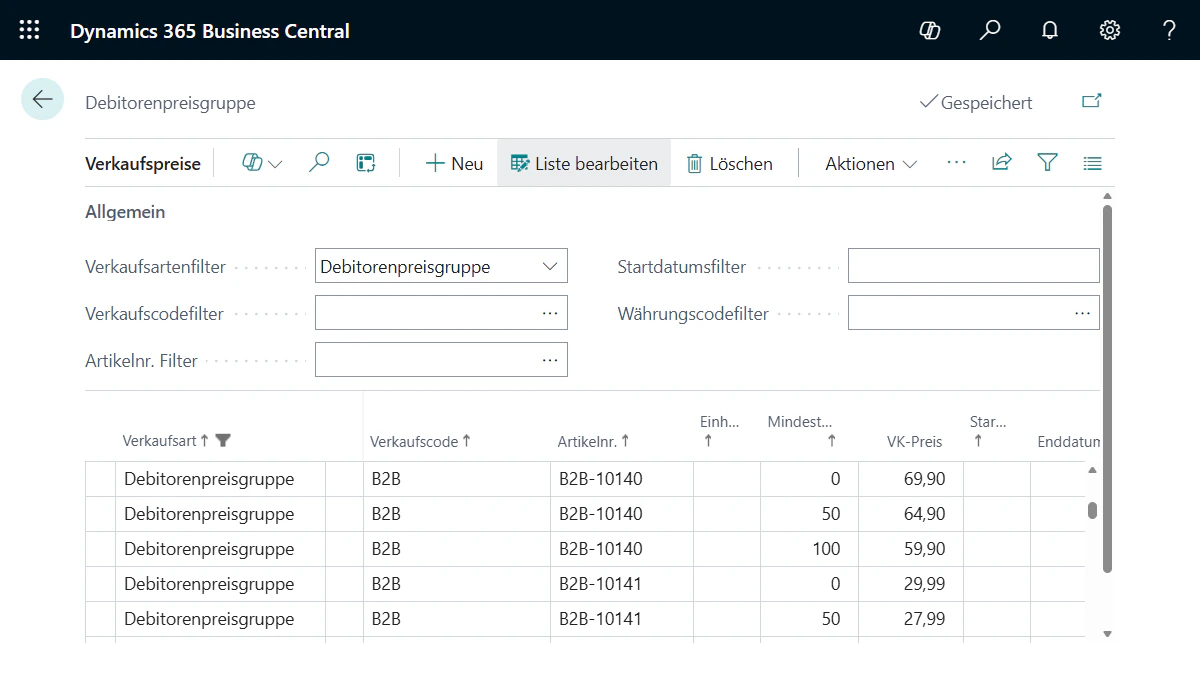Select Mindestmenge cell 100
1200x675 pixels.
click(809, 549)
